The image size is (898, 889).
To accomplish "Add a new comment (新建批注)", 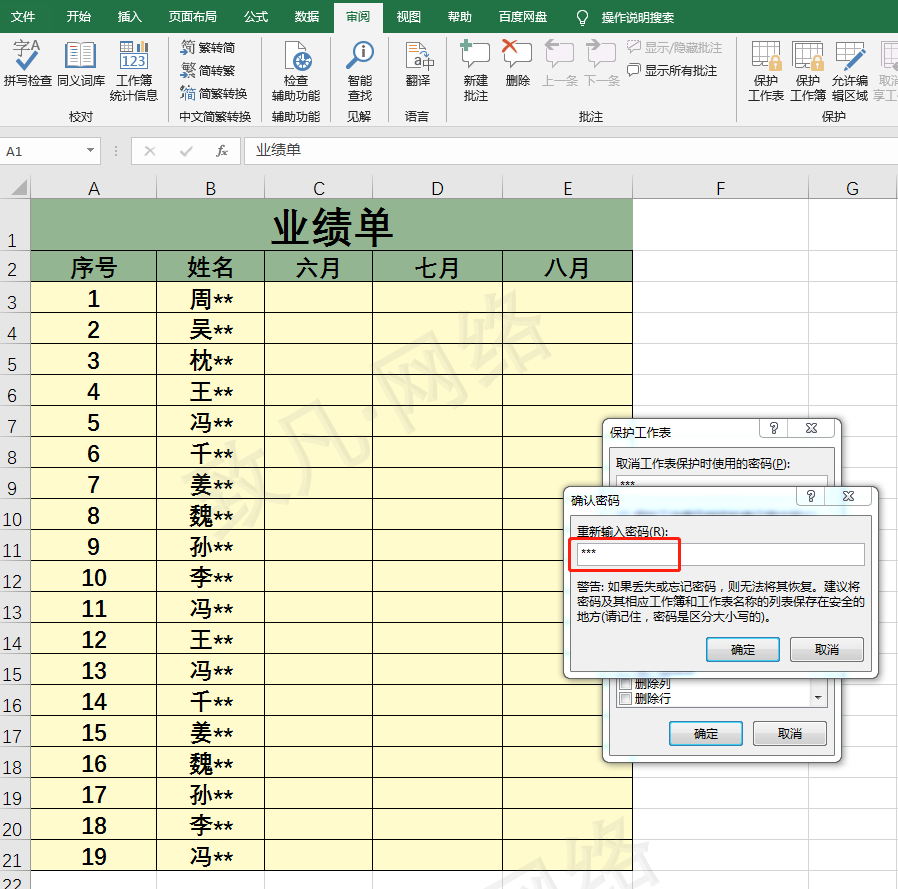I will (x=475, y=70).
